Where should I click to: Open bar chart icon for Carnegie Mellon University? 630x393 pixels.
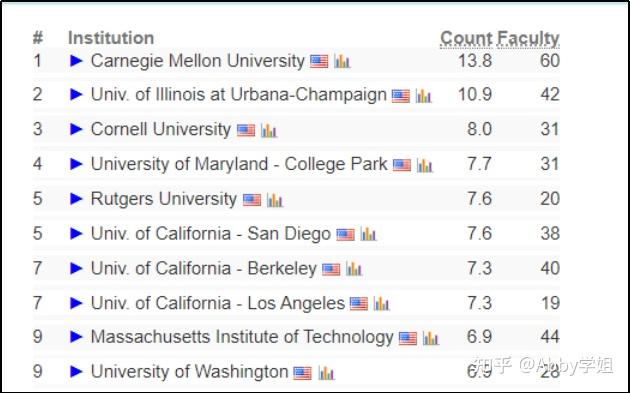[x=342, y=61]
